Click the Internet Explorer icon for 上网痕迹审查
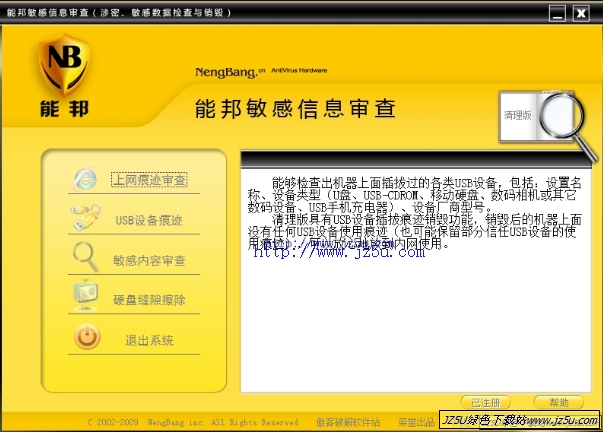603x432 pixels. tap(85, 179)
